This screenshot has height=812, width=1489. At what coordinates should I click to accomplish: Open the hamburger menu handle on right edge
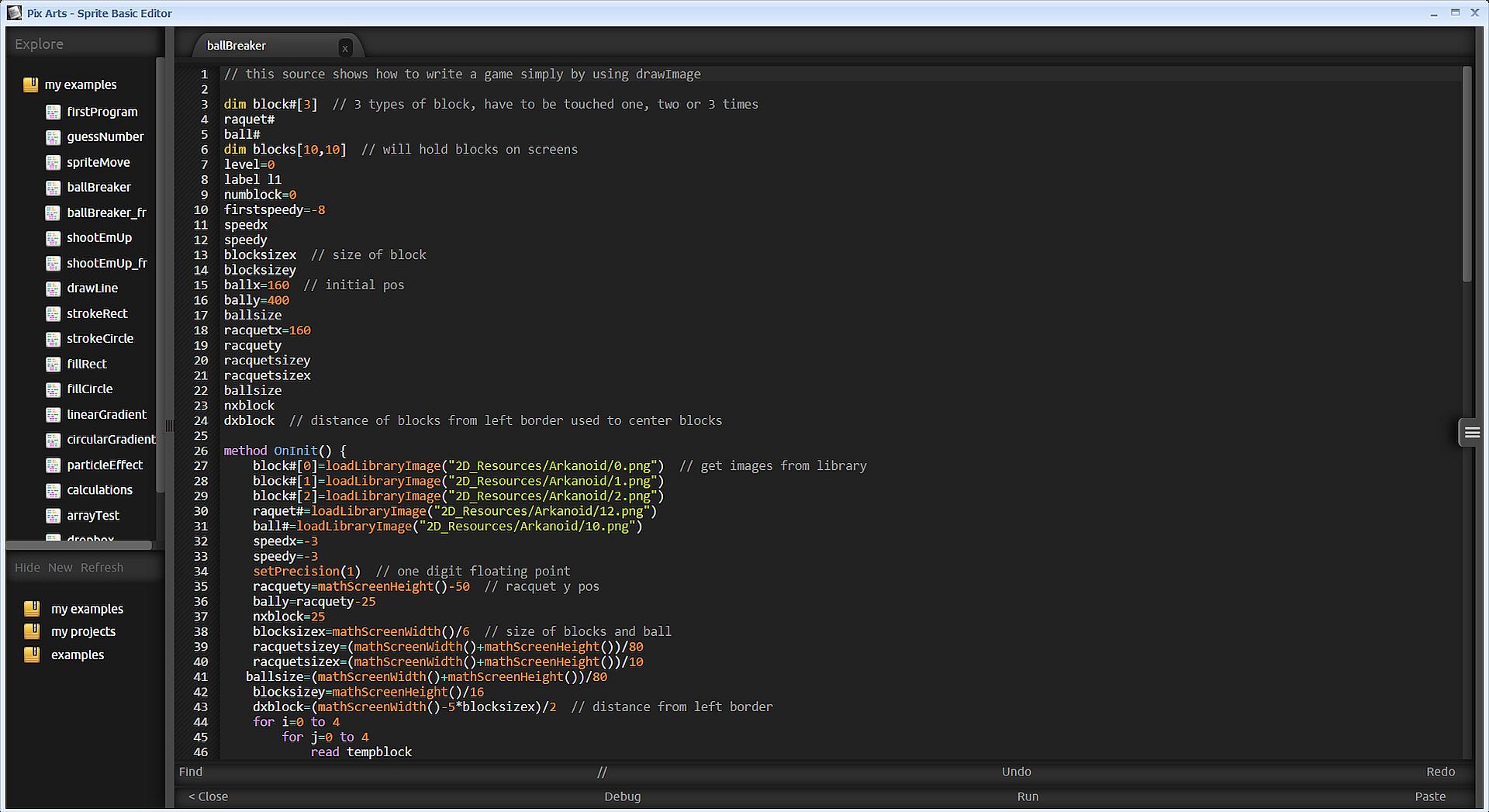pyautogui.click(x=1471, y=433)
